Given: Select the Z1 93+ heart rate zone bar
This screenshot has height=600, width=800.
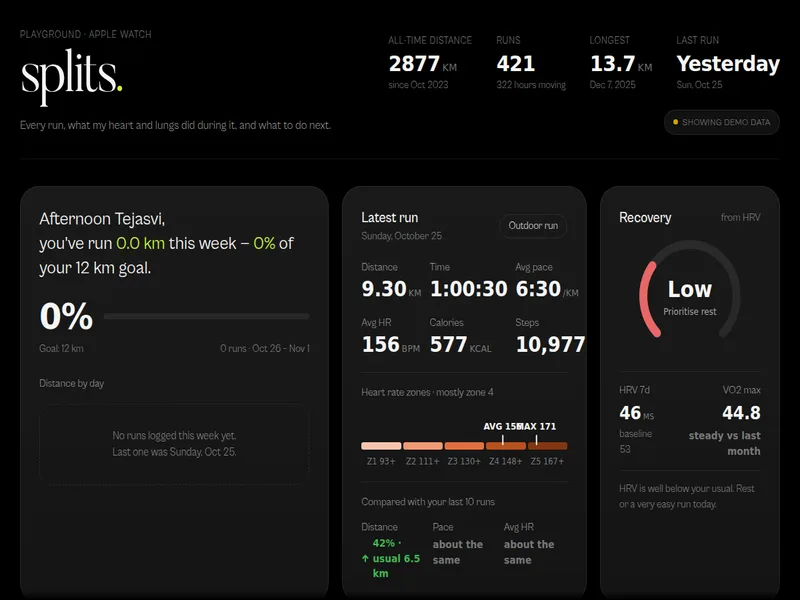Looking at the screenshot, I should (381, 446).
